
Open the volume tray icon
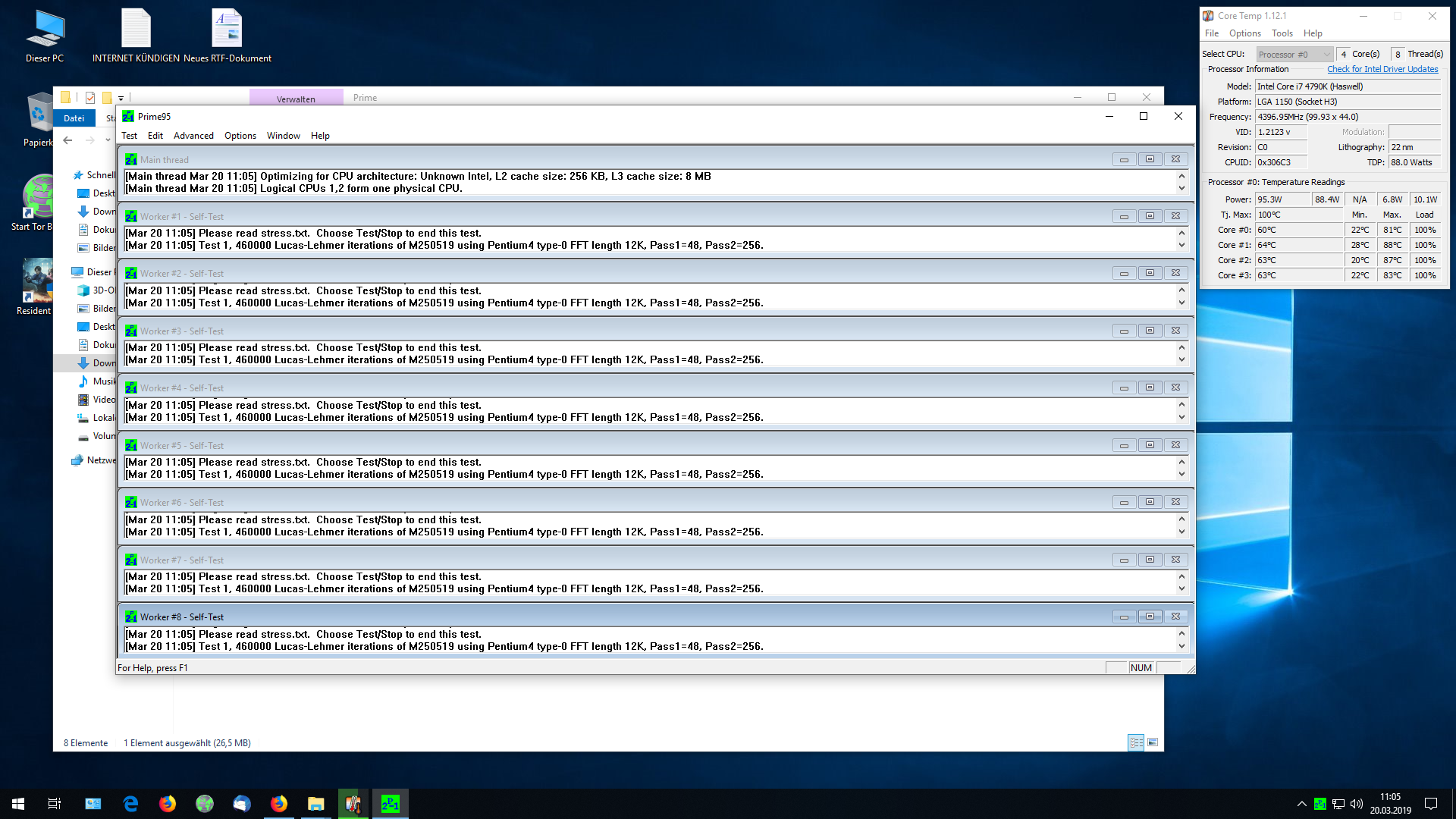pos(1357,804)
